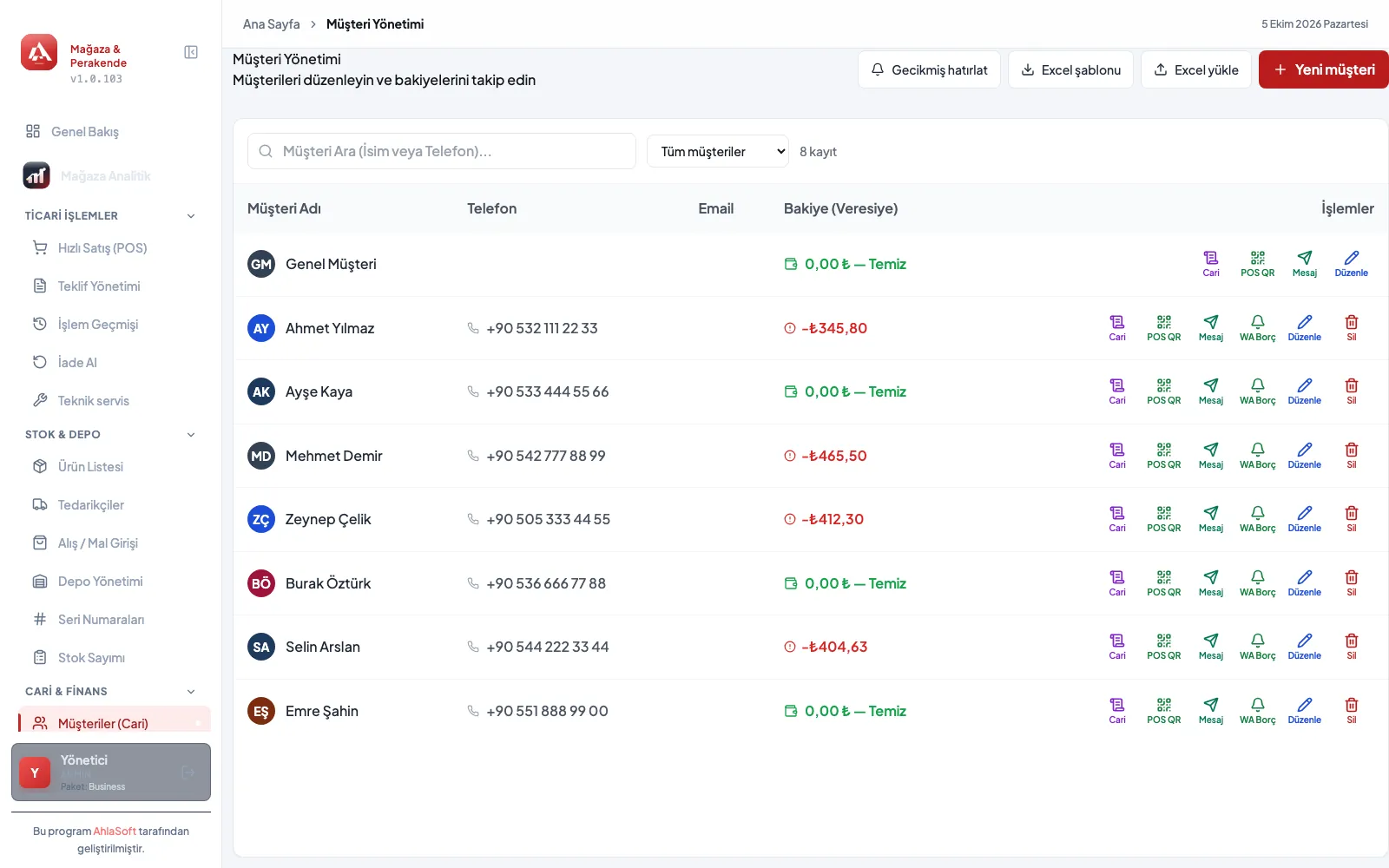The width and height of the screenshot is (1389, 868).
Task: Send Mesaj to Ayşe Kaya
Action: (1211, 391)
